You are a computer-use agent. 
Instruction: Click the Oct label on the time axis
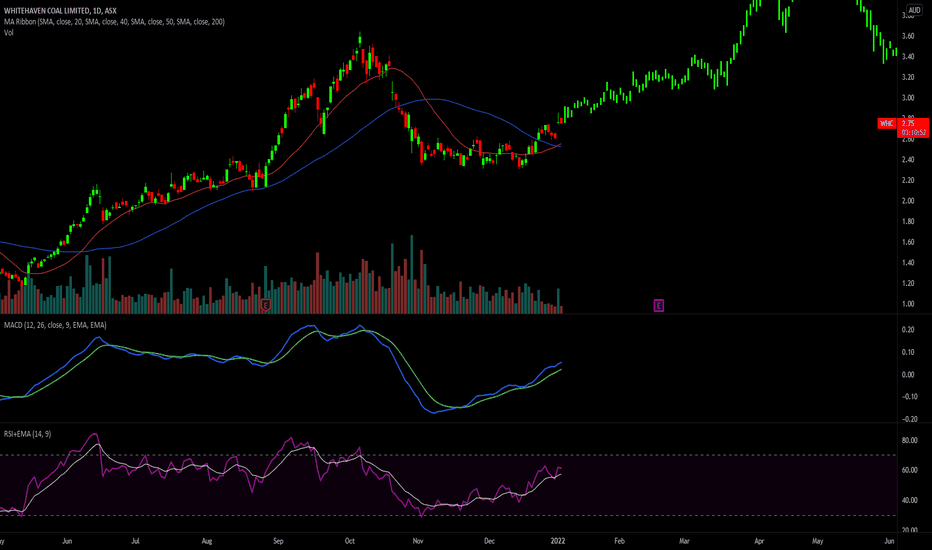coord(350,541)
